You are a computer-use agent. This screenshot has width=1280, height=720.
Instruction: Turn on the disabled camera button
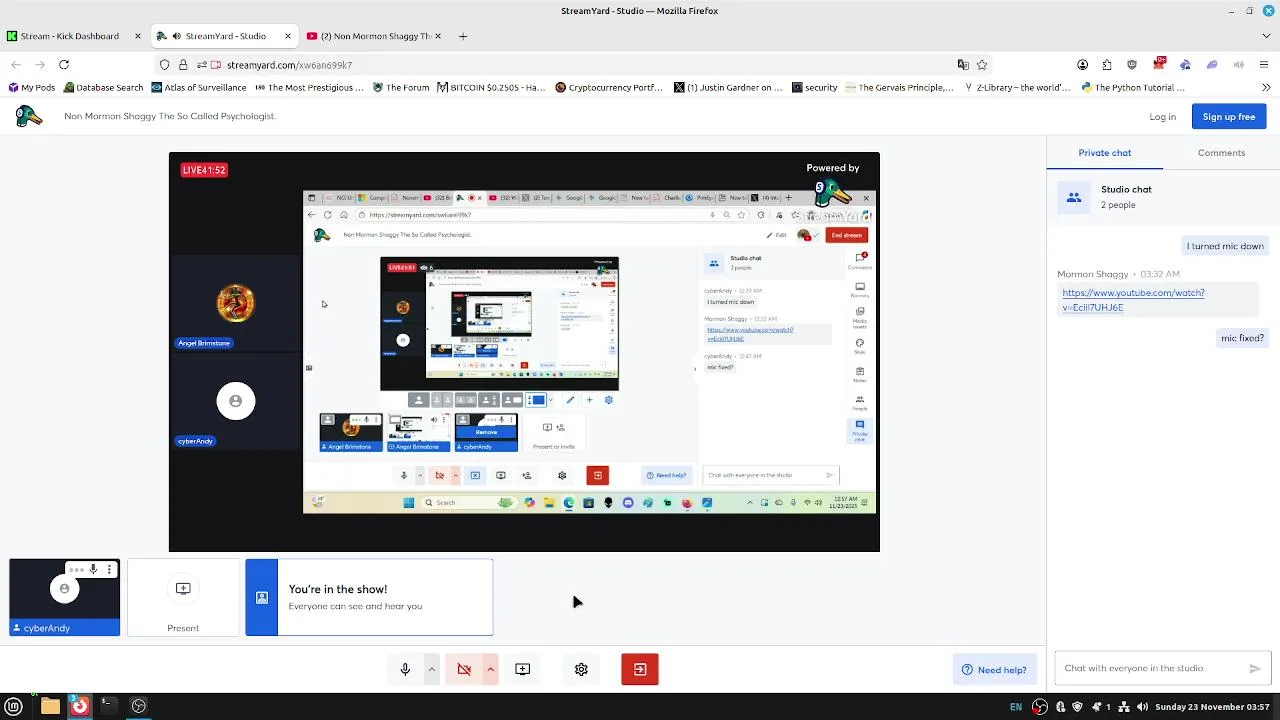pos(464,669)
